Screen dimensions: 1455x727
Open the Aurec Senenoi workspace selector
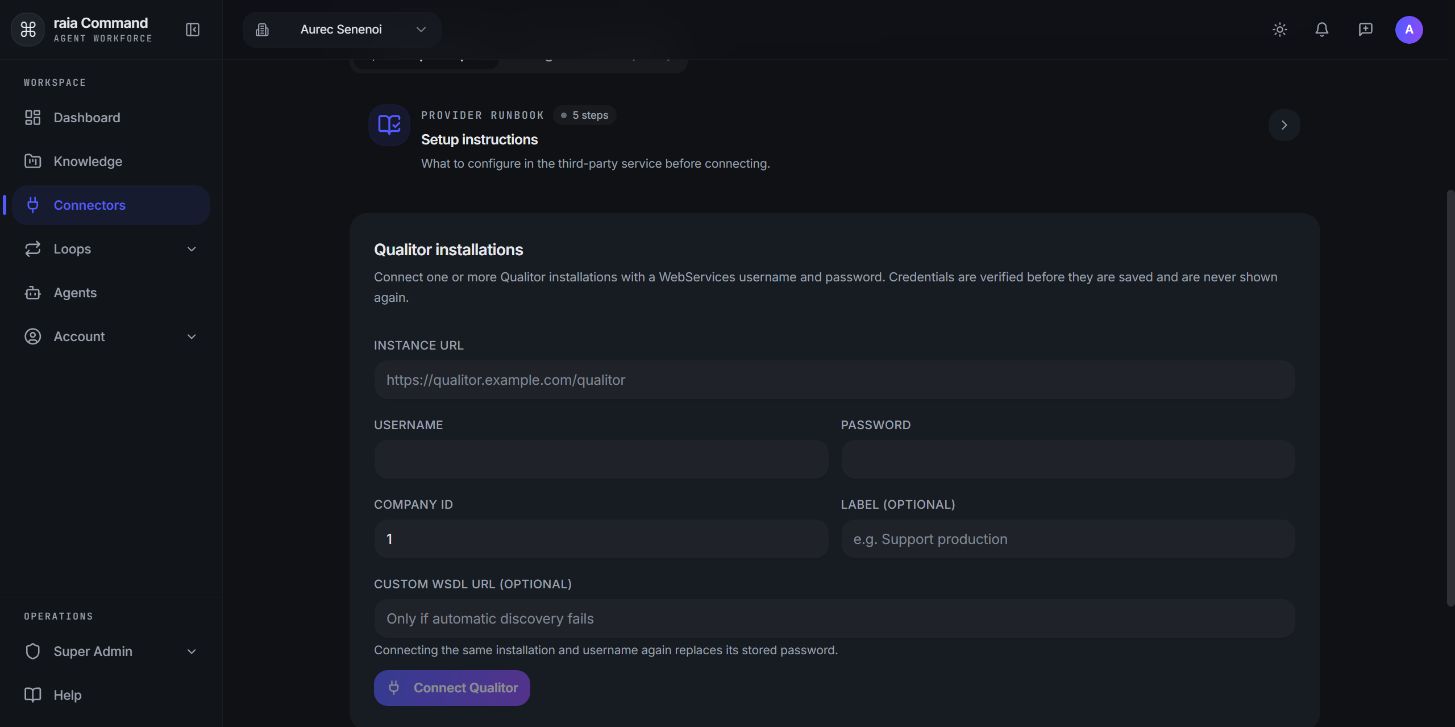[342, 30]
